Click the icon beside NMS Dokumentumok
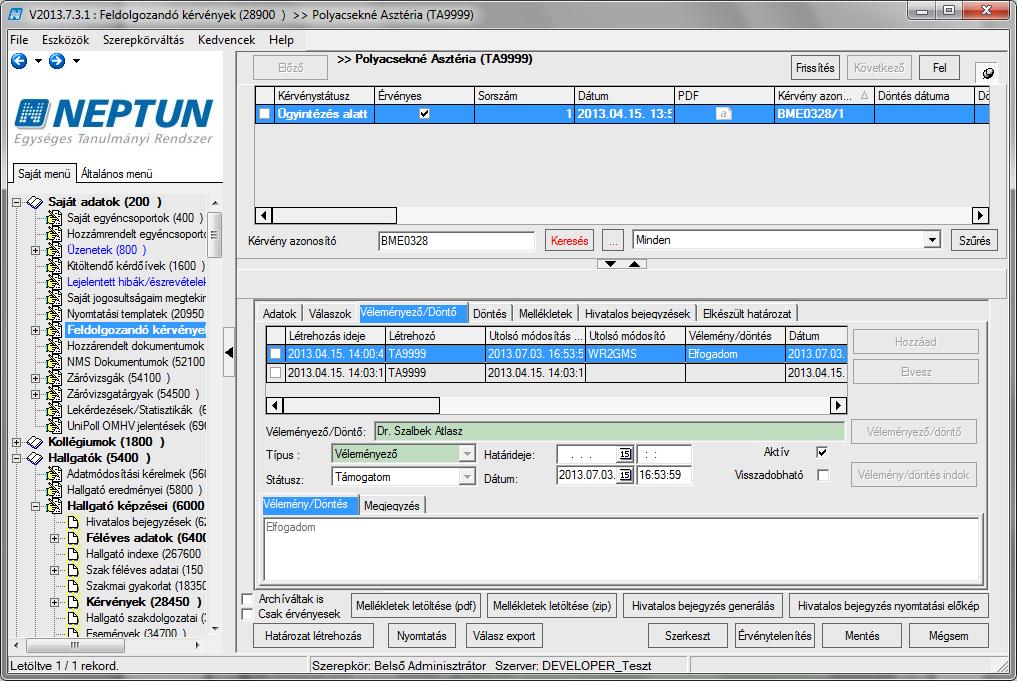Screen dimensions: 1017x681 [x=54, y=362]
